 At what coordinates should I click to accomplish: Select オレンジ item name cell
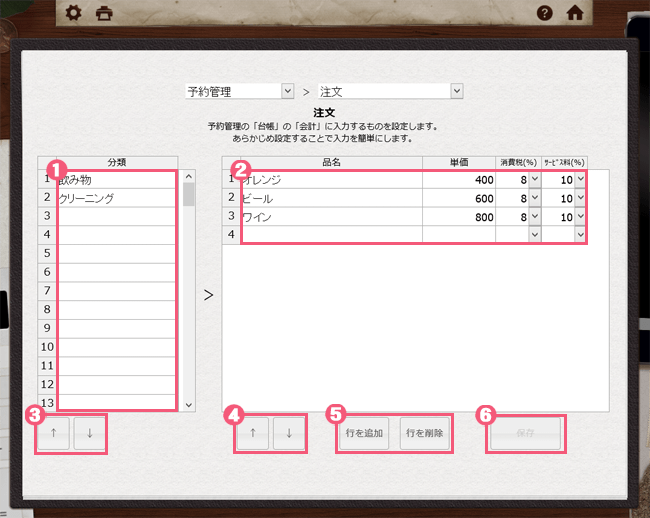tap(331, 179)
